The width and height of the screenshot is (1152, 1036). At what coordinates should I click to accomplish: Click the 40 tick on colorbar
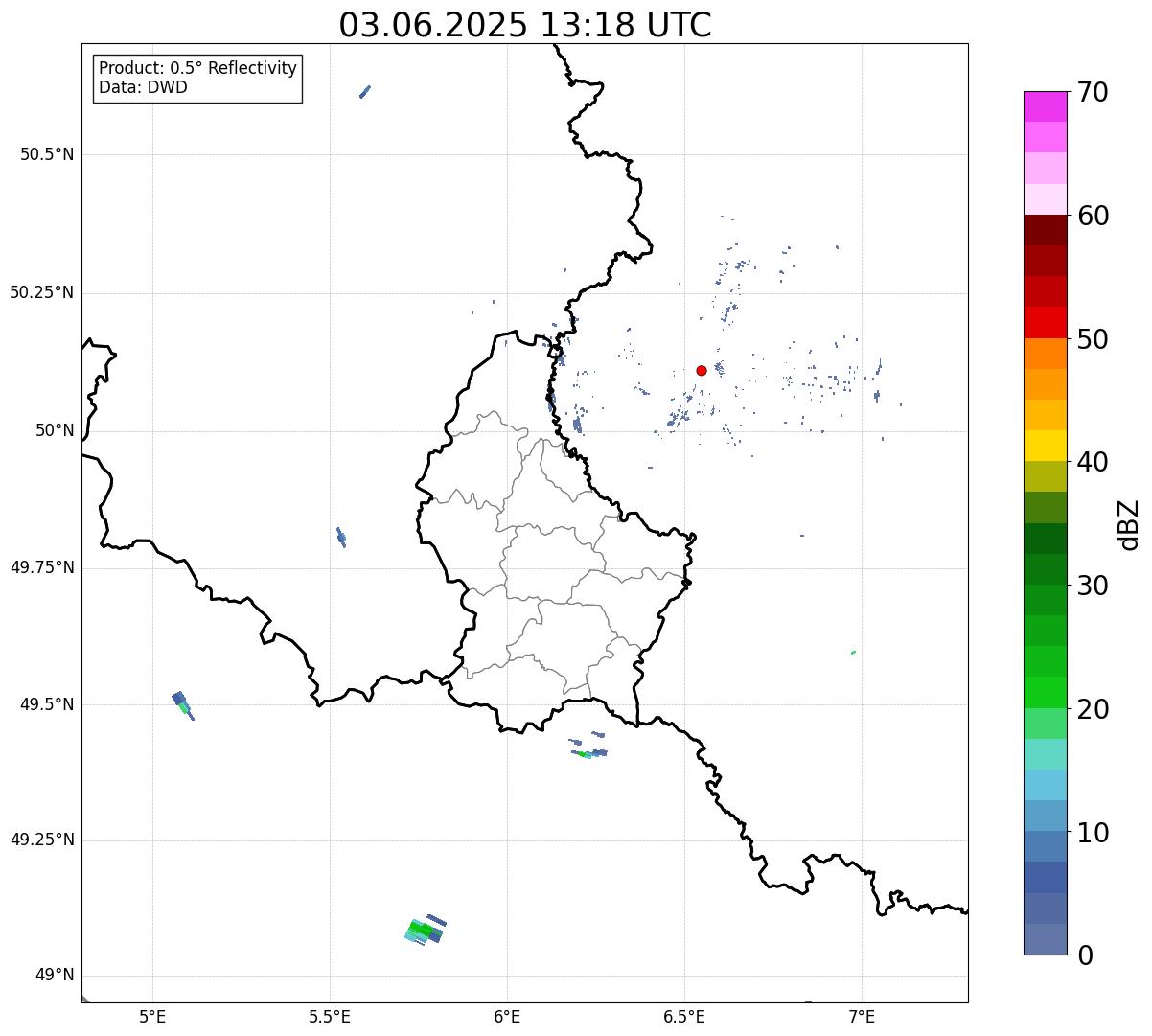(x=1093, y=462)
